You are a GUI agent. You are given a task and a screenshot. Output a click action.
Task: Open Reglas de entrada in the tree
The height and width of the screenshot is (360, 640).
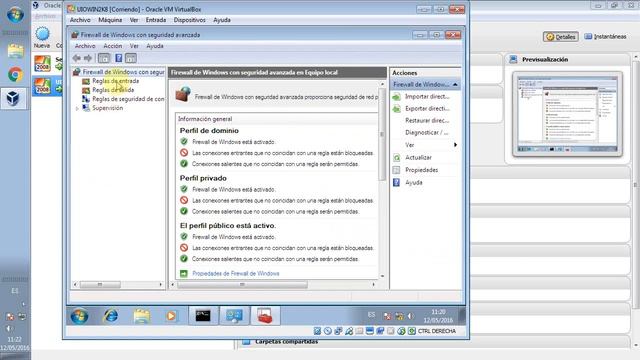click(116, 81)
